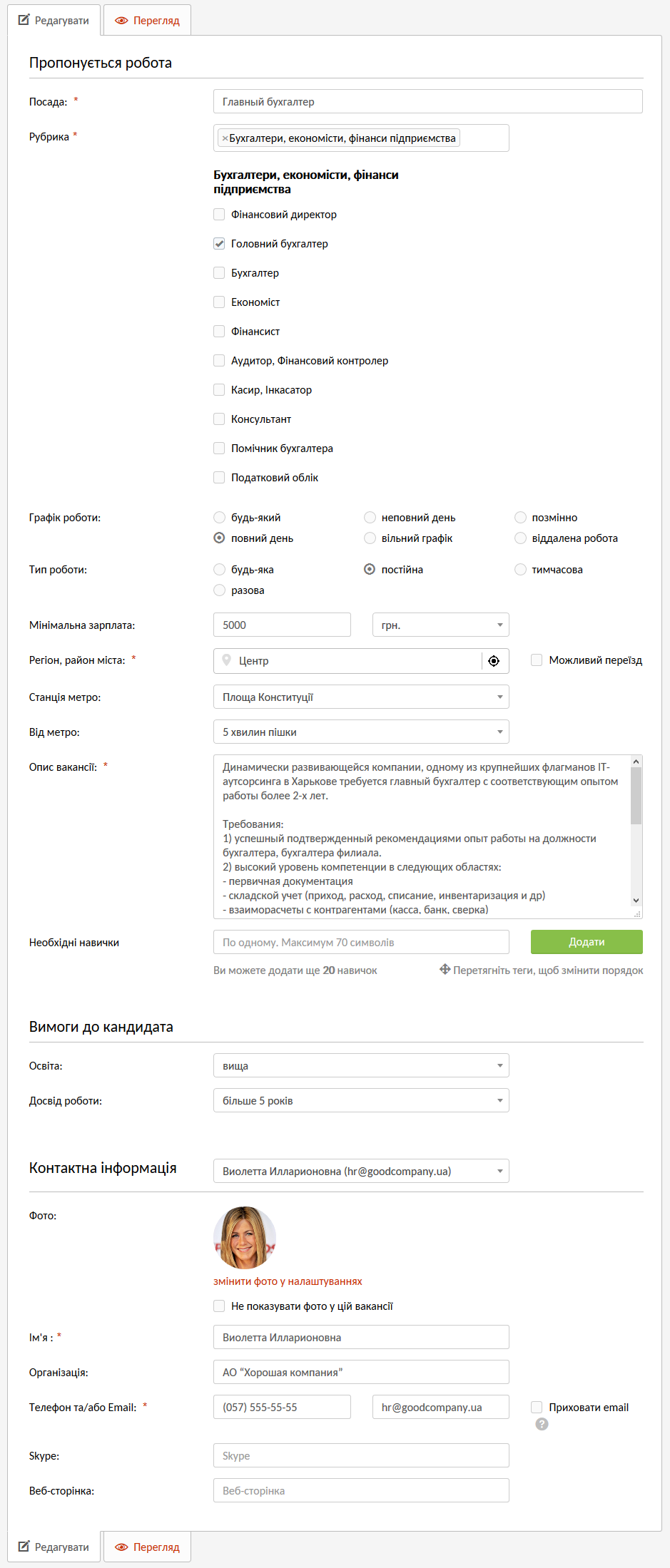Switch to the top Перегляд tab
Screen dimensions: 670x1568
[148, 21]
